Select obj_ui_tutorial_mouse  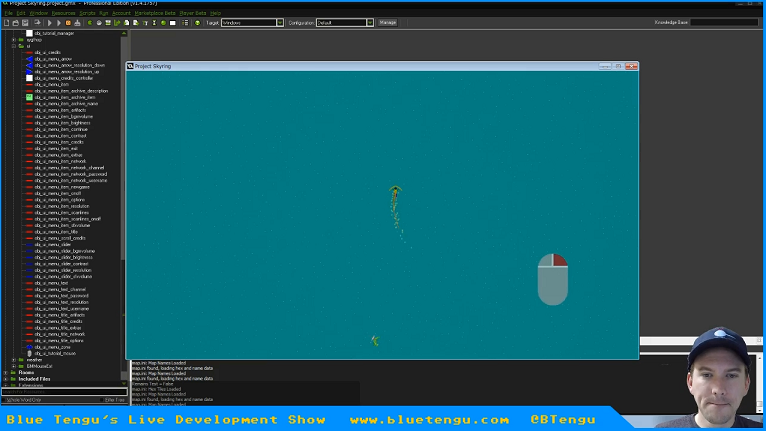55,353
